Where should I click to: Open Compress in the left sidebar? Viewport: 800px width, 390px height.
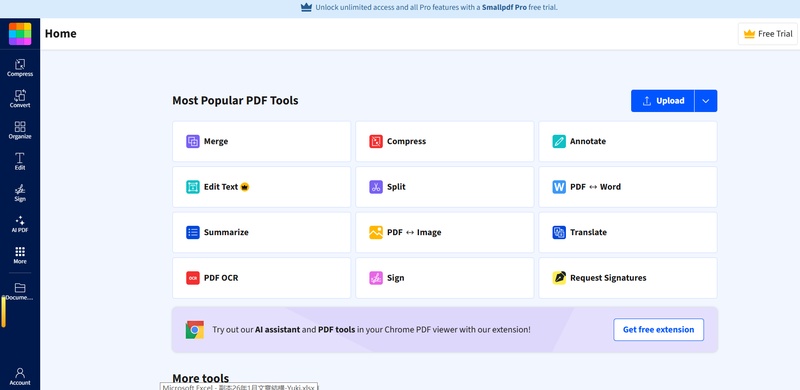click(20, 68)
